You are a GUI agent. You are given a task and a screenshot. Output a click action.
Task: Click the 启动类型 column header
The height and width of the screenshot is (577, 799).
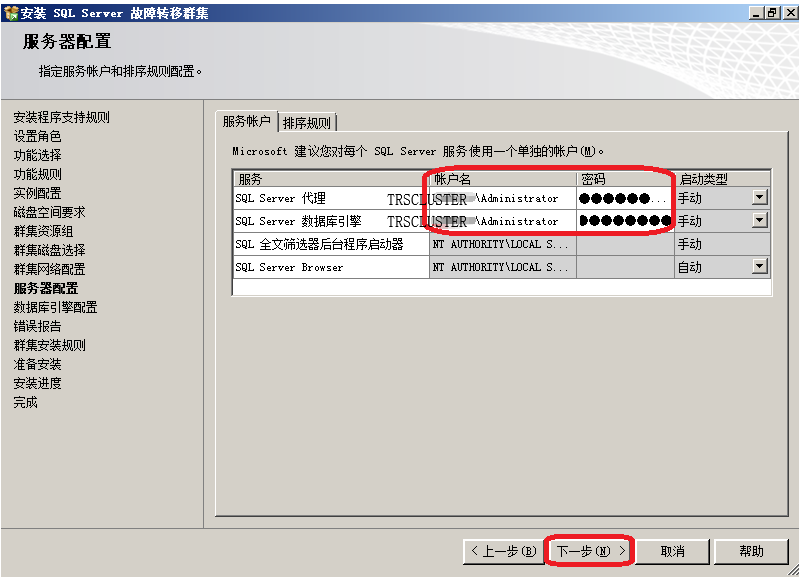722,179
